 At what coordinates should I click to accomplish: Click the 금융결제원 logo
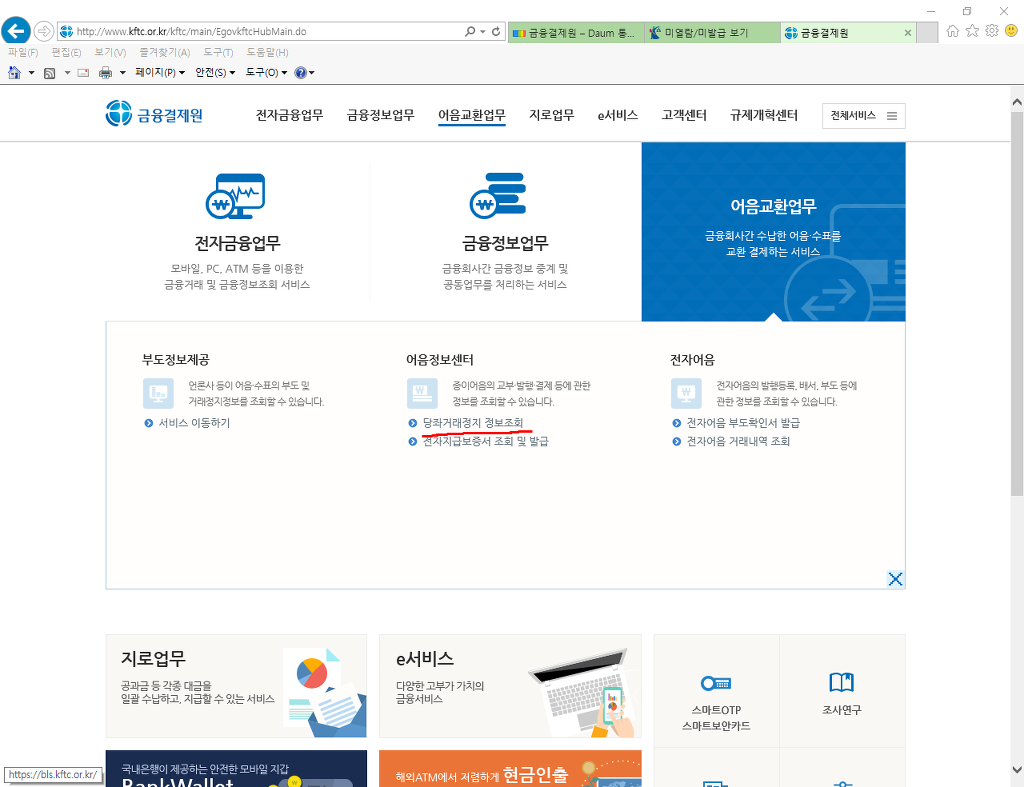pyautogui.click(x=154, y=114)
